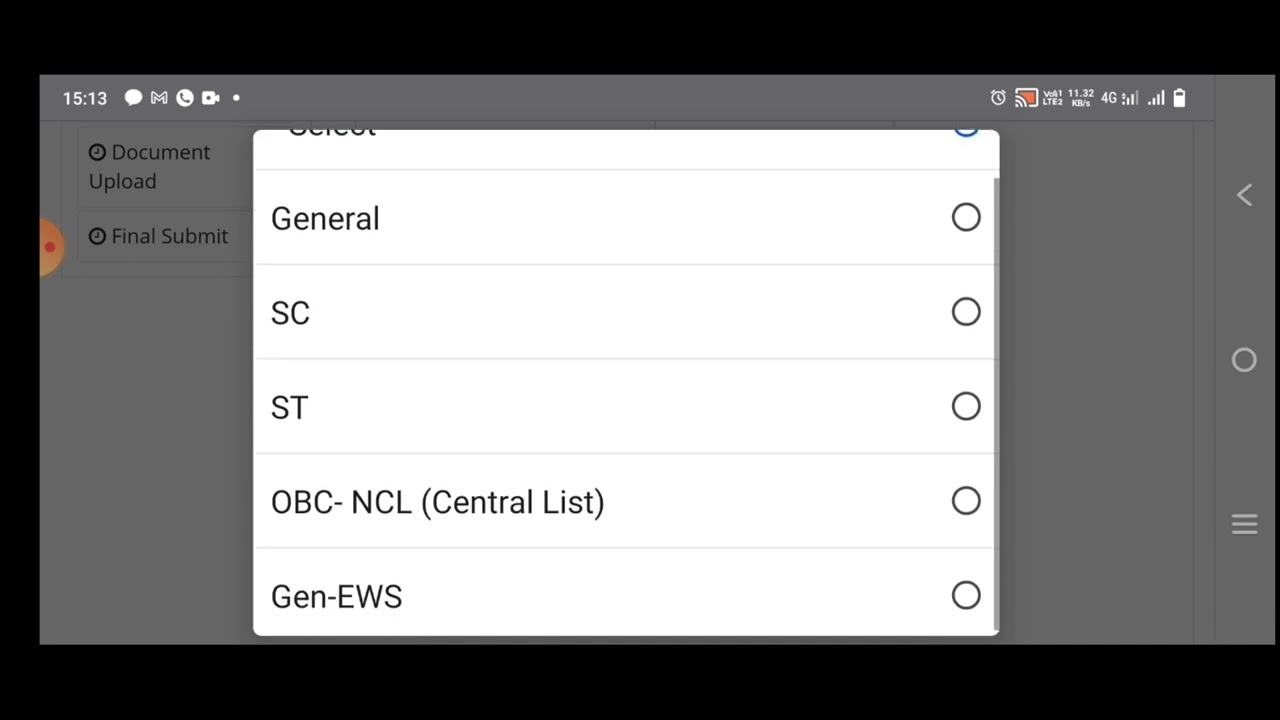Tap the orange screen recorder bubble

coord(50,247)
